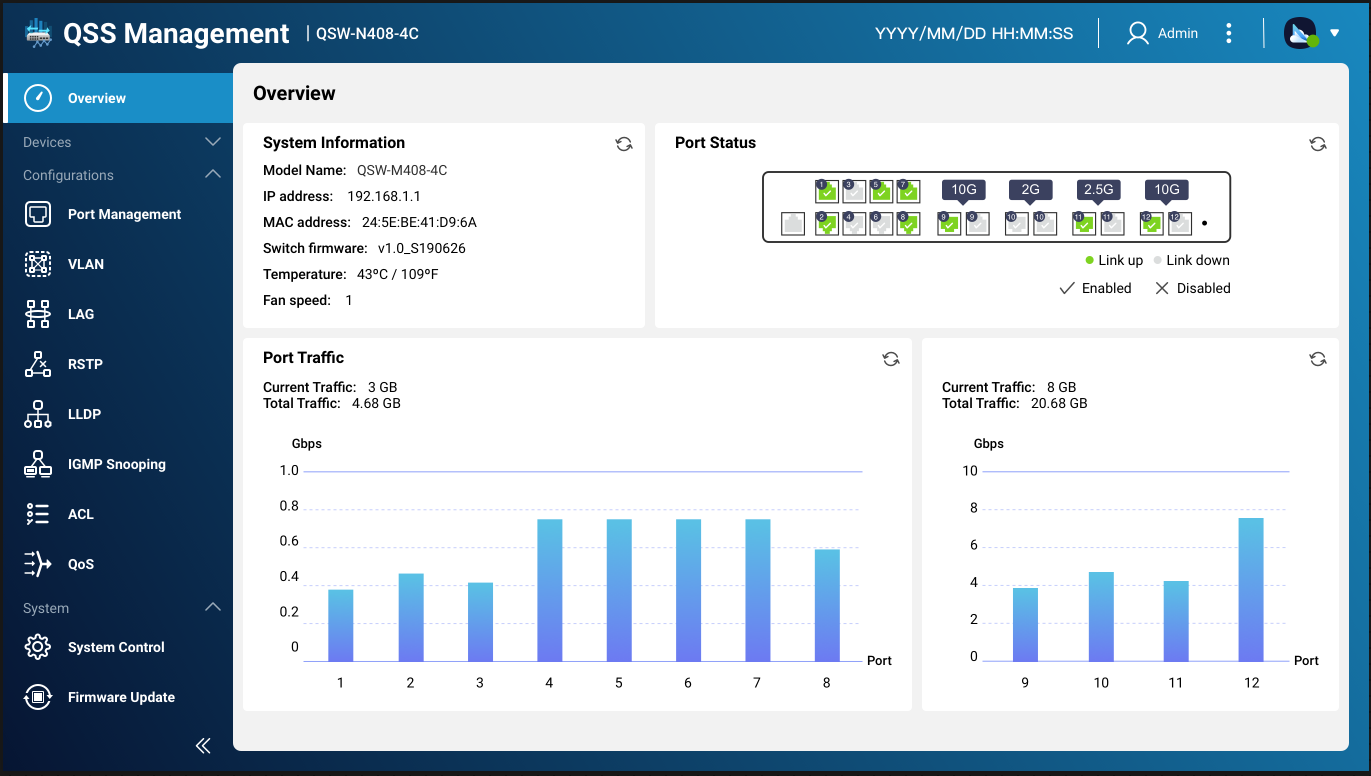Click the port 10 traffic bar
Image resolution: width=1371 pixels, height=776 pixels.
pos(1101,616)
